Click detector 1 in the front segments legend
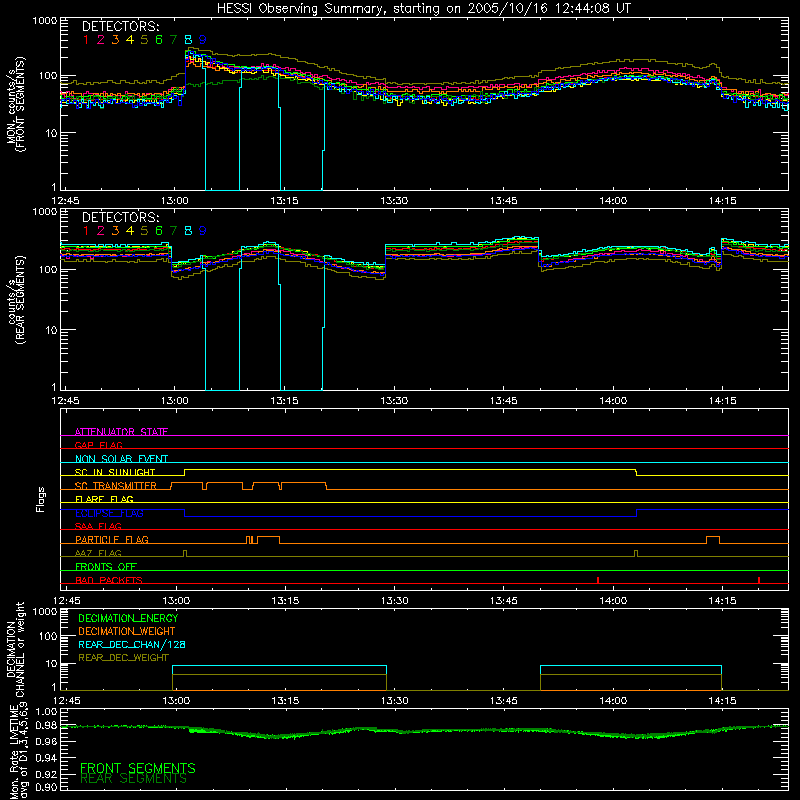 pyautogui.click(x=86, y=40)
